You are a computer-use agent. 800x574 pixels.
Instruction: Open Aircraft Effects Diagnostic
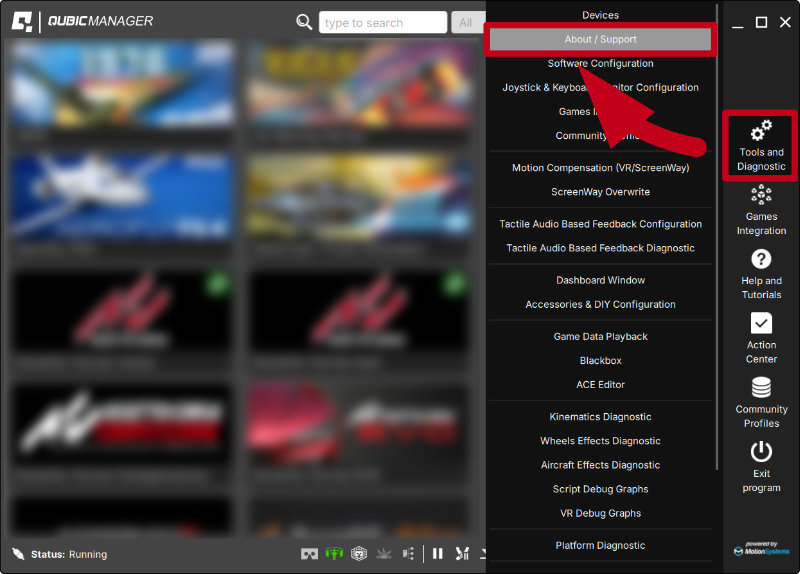[600, 465]
